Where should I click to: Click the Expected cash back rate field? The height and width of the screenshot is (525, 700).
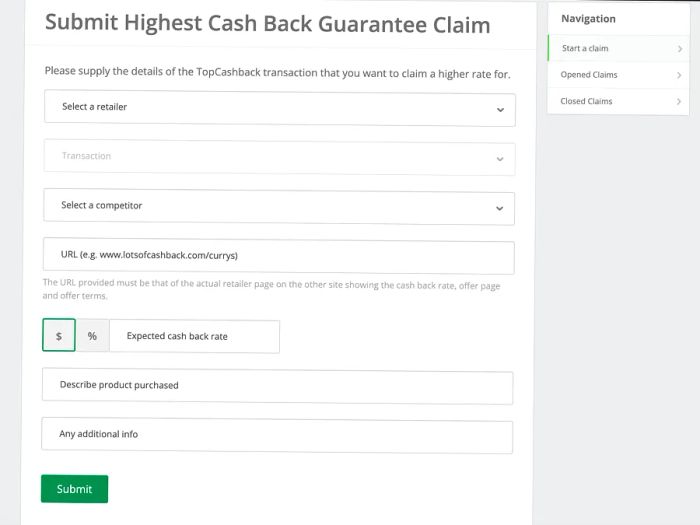[x=195, y=337]
